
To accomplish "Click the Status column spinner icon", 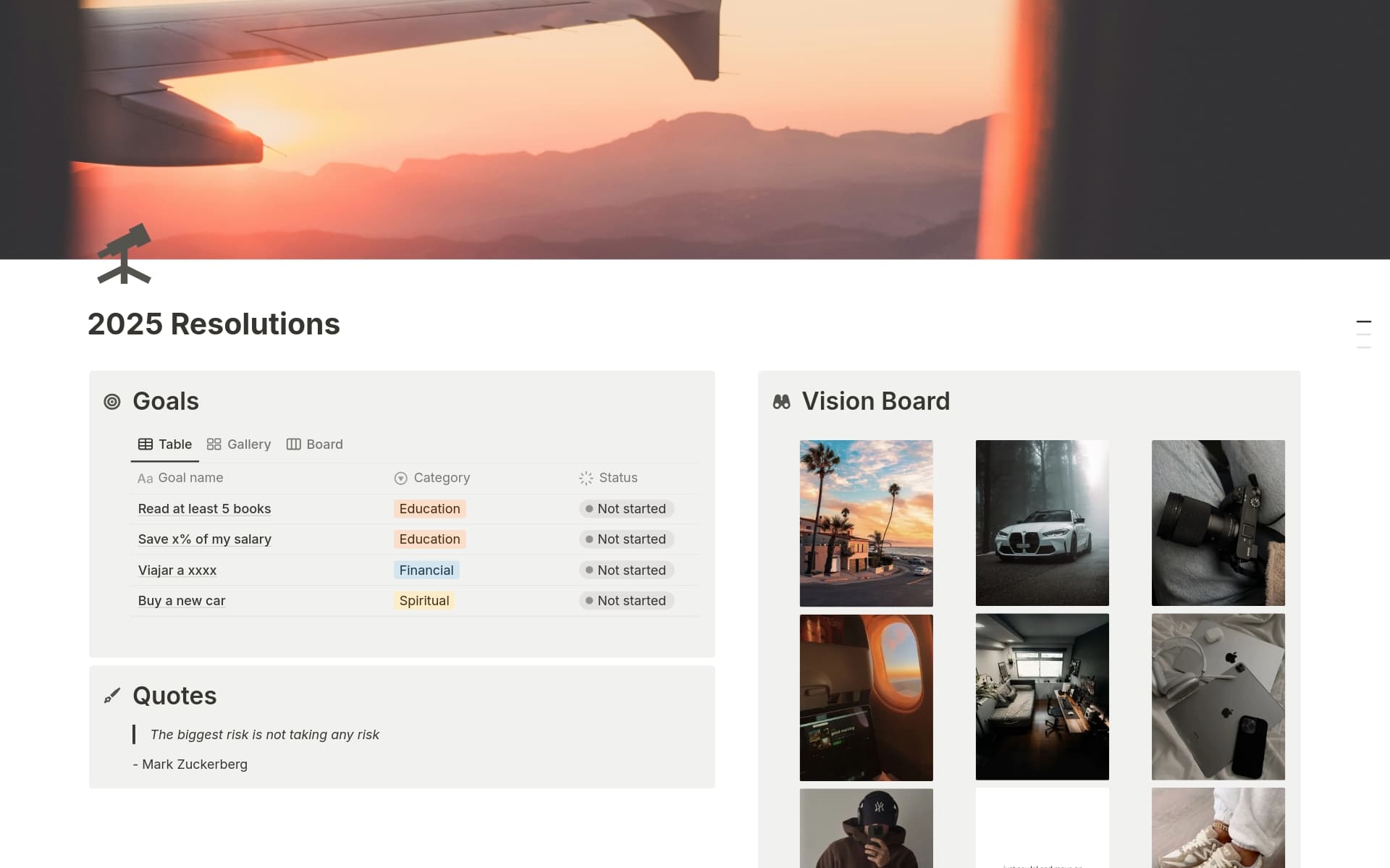I will (x=586, y=478).
